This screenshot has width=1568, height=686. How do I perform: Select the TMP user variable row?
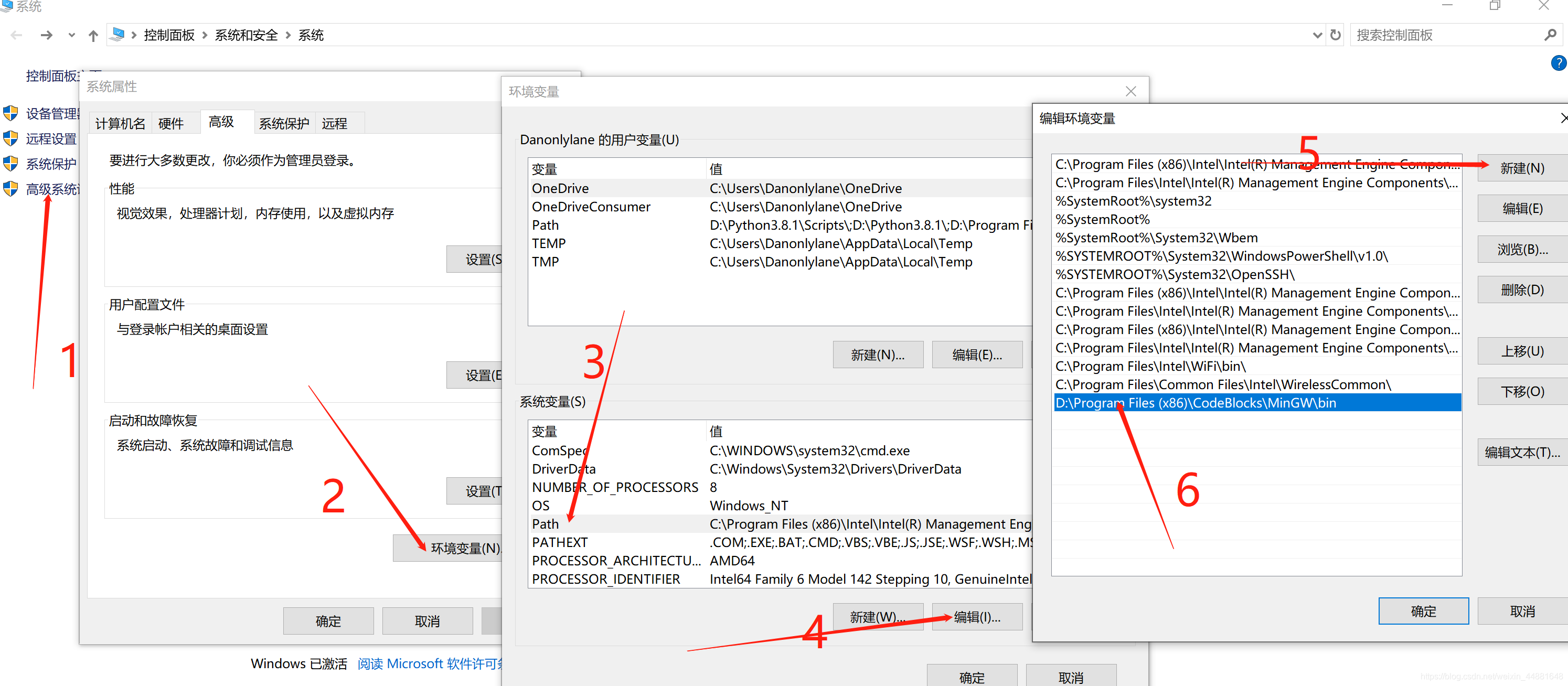click(x=782, y=262)
